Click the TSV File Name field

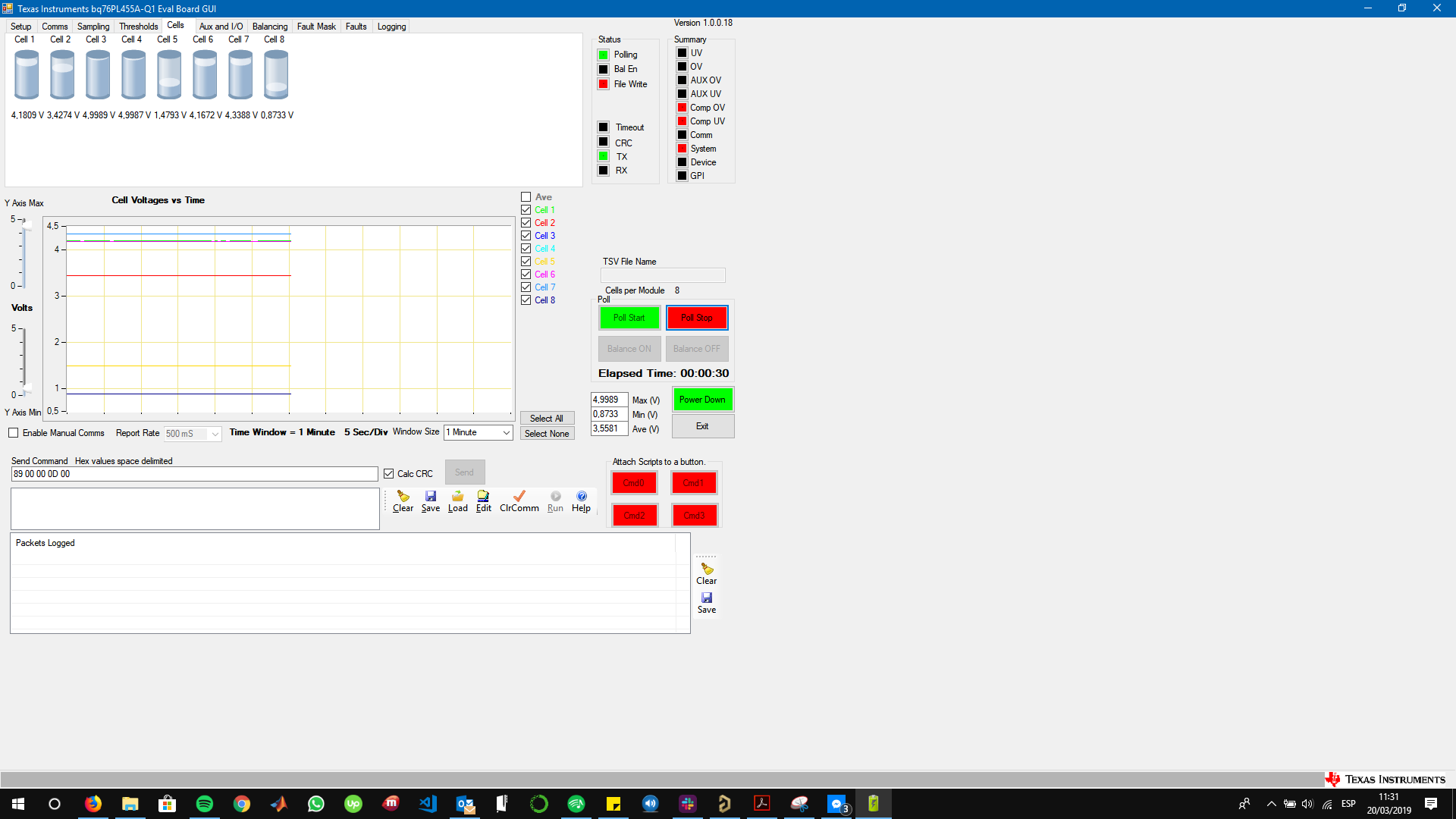pos(663,275)
